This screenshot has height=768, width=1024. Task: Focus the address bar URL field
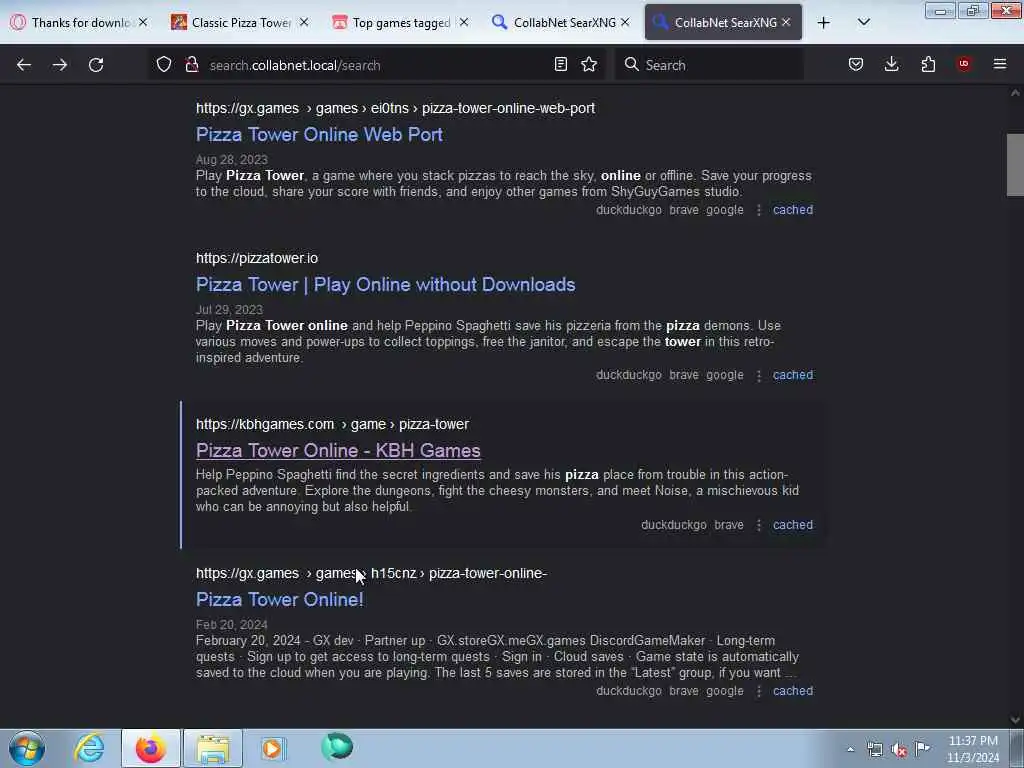pos(376,65)
